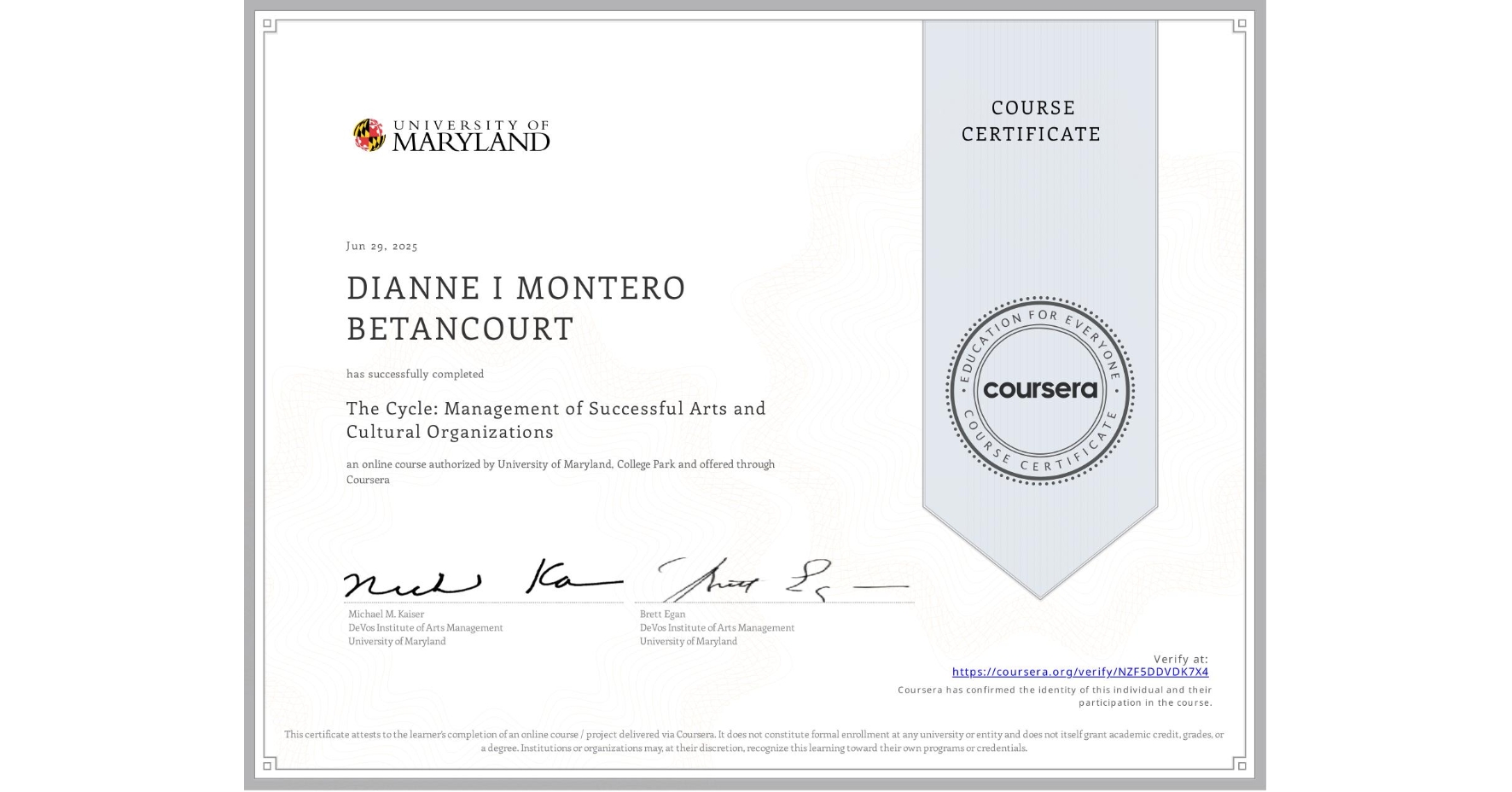Click the 'participation in the course.' line
Image resolution: width=1512 pixels, height=792 pixels.
[1146, 702]
